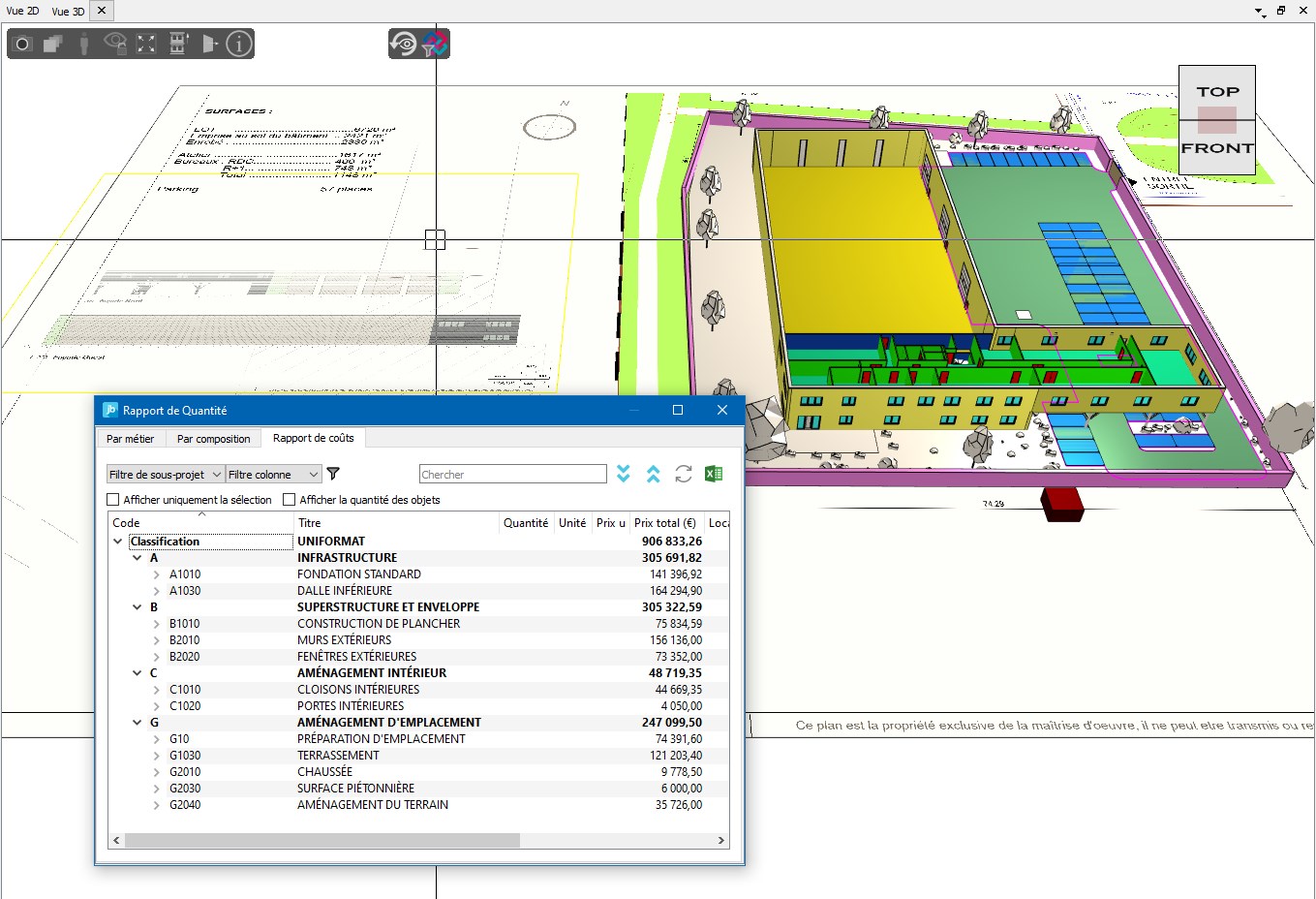Screen dimensions: 1316x899
Task: Export the report to Excel
Action: pos(714,474)
